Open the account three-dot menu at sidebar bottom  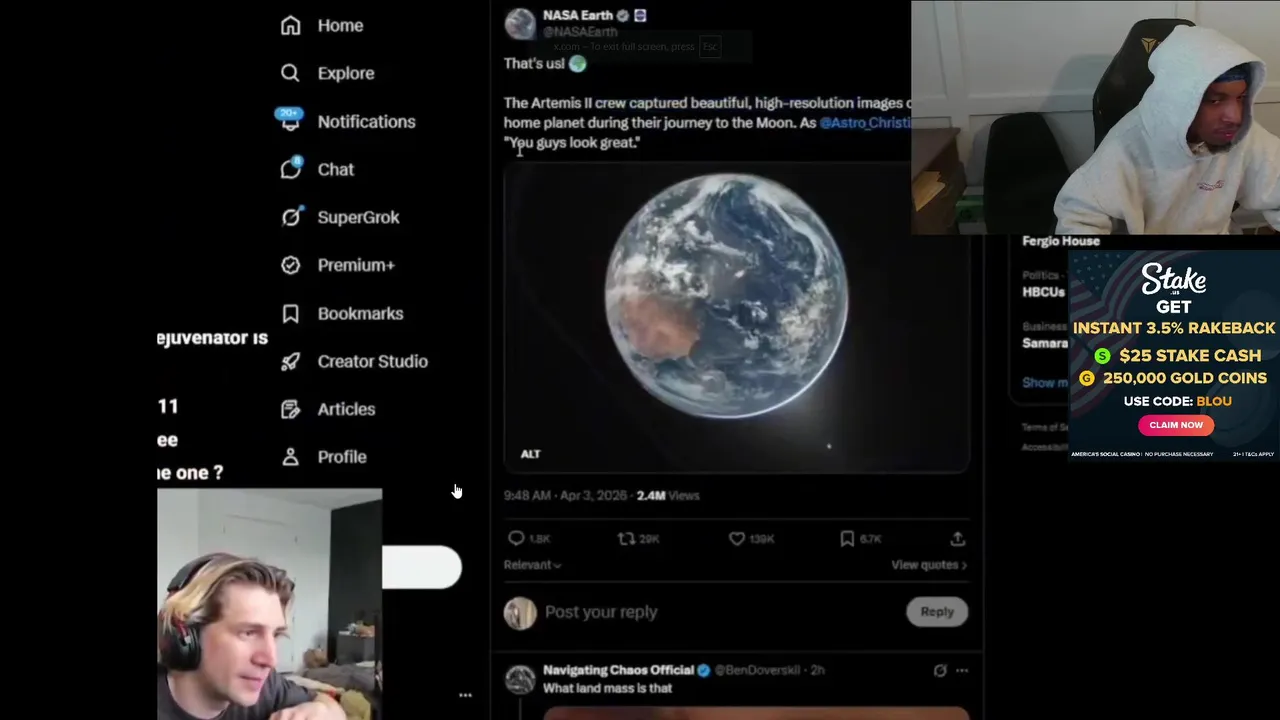465,694
